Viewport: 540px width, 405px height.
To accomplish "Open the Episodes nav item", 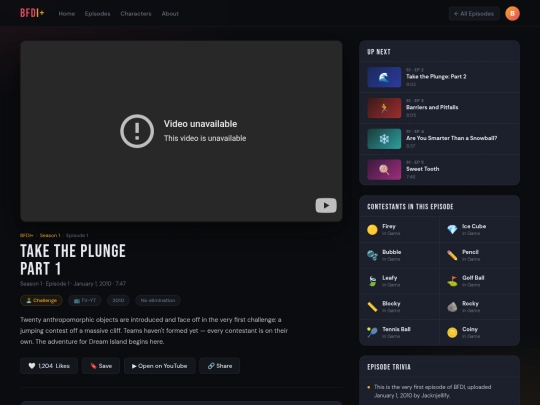I will point(97,14).
